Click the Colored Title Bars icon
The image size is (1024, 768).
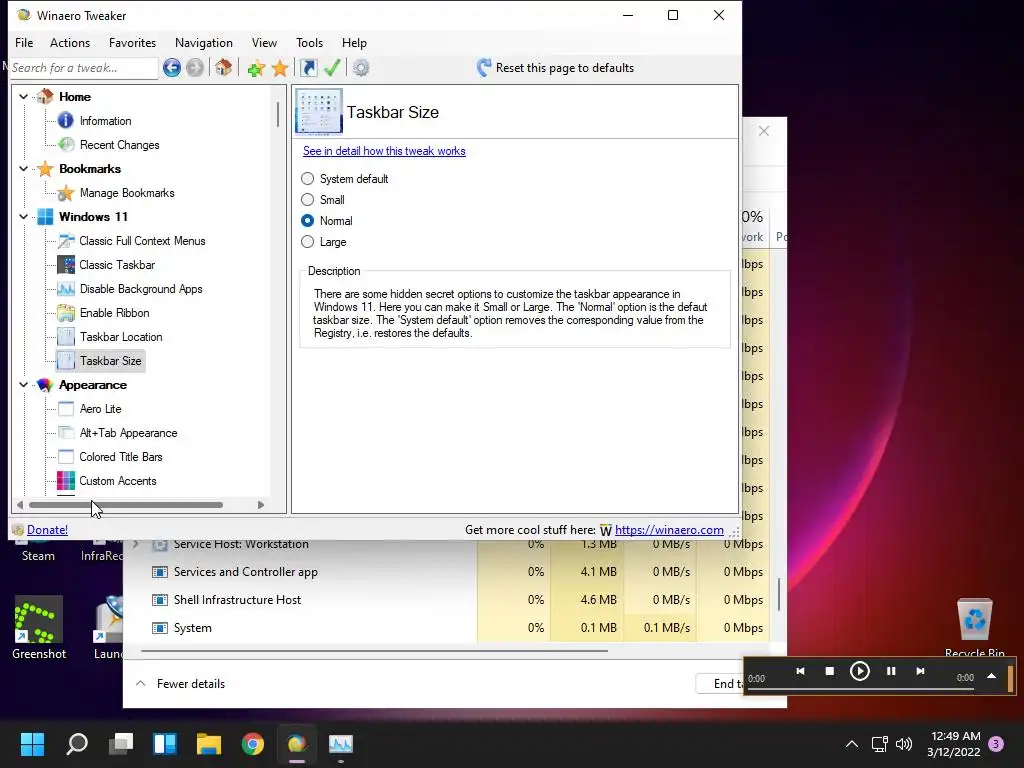[x=66, y=456]
